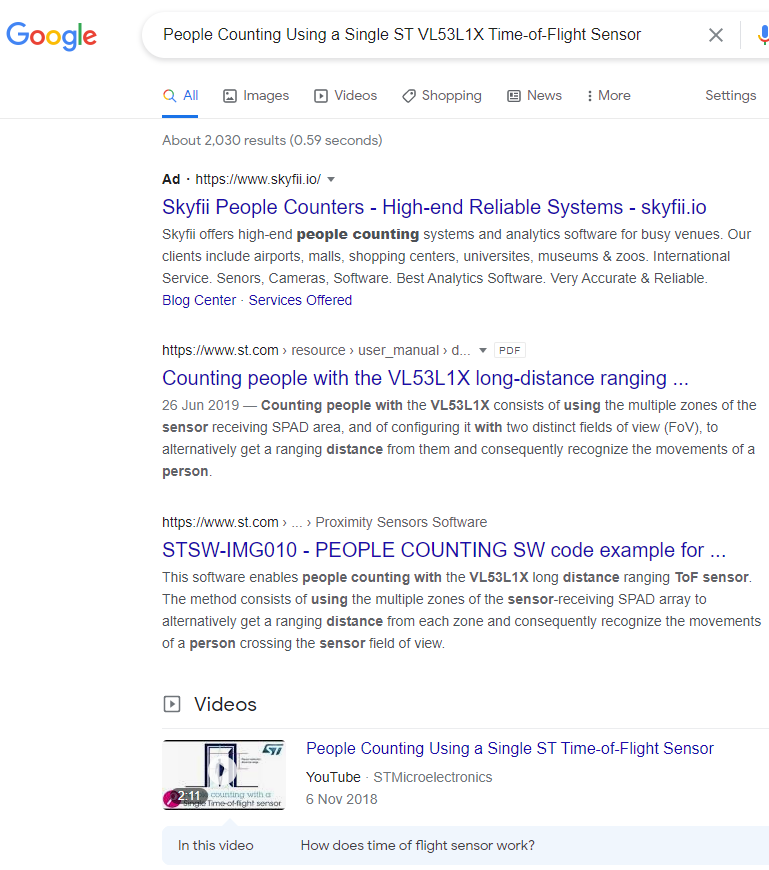This screenshot has width=769, height=870.
Task: Expand the dropdown arrow next to the st.com user_manual URL
Action: click(483, 350)
